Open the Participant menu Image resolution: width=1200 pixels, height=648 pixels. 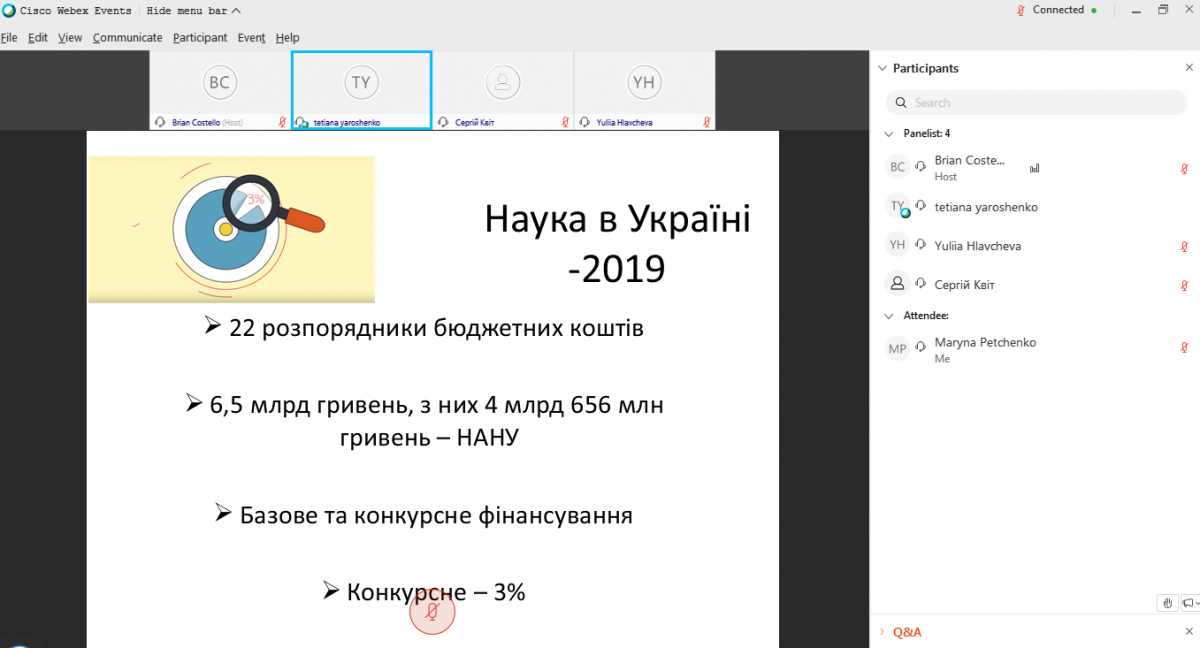tap(200, 38)
